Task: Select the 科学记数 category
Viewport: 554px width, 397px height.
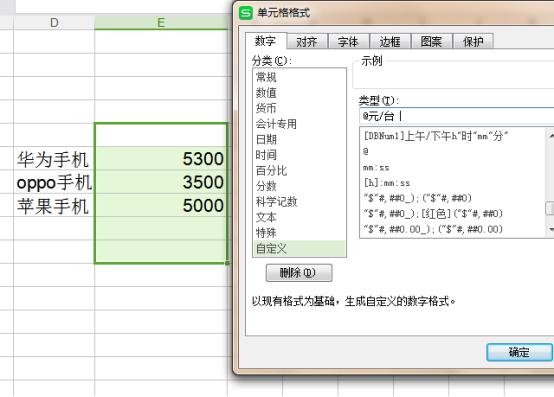Action: tap(299, 201)
